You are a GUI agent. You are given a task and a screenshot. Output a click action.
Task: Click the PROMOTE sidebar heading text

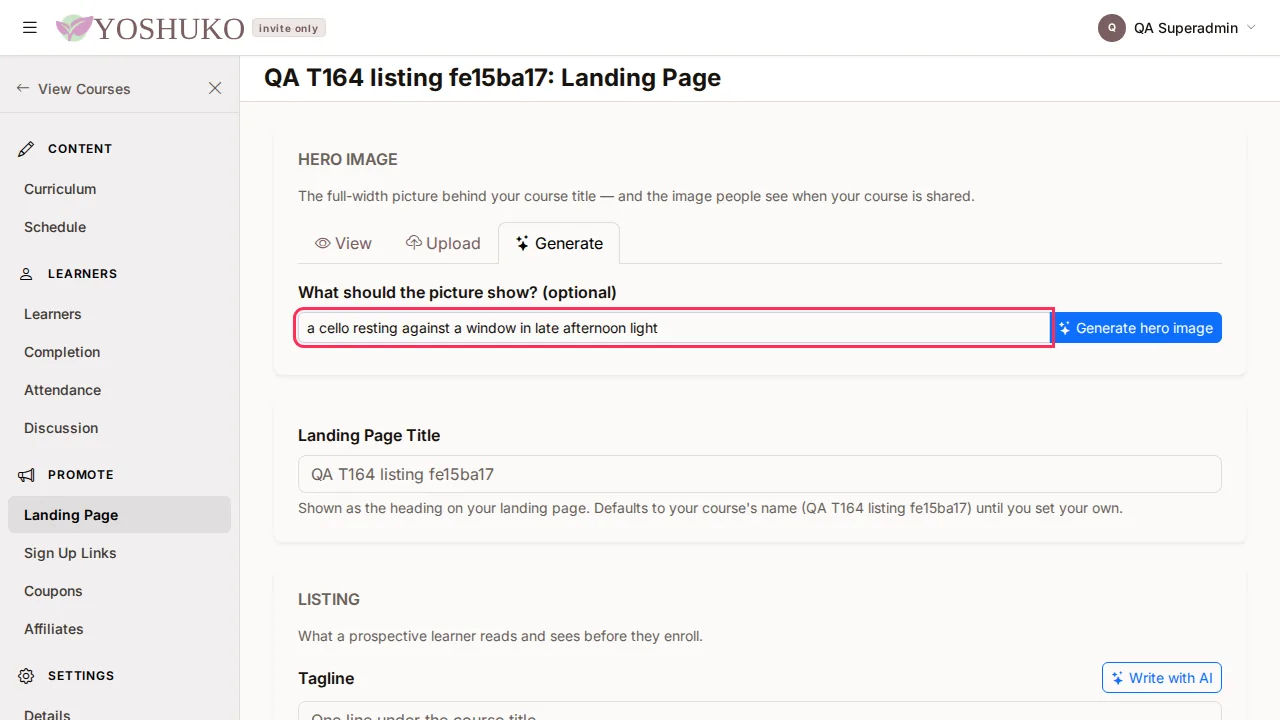tap(81, 475)
